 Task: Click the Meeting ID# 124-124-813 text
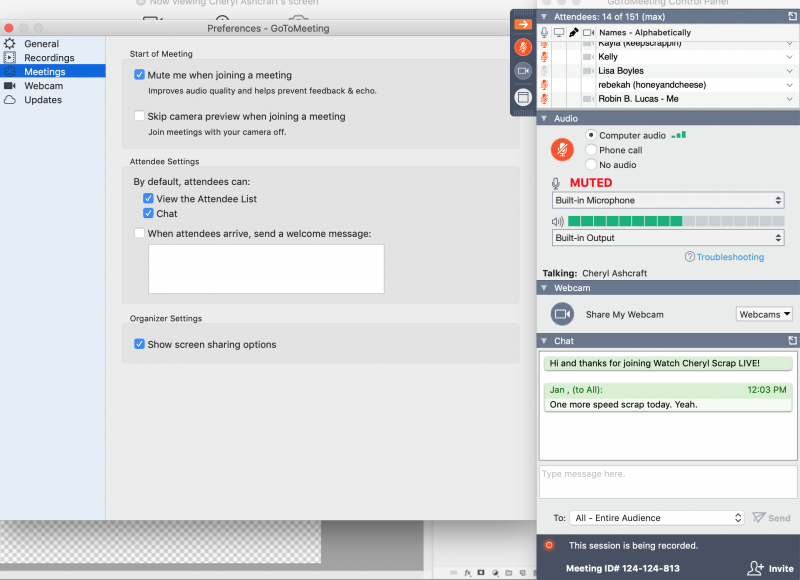tap(622, 568)
